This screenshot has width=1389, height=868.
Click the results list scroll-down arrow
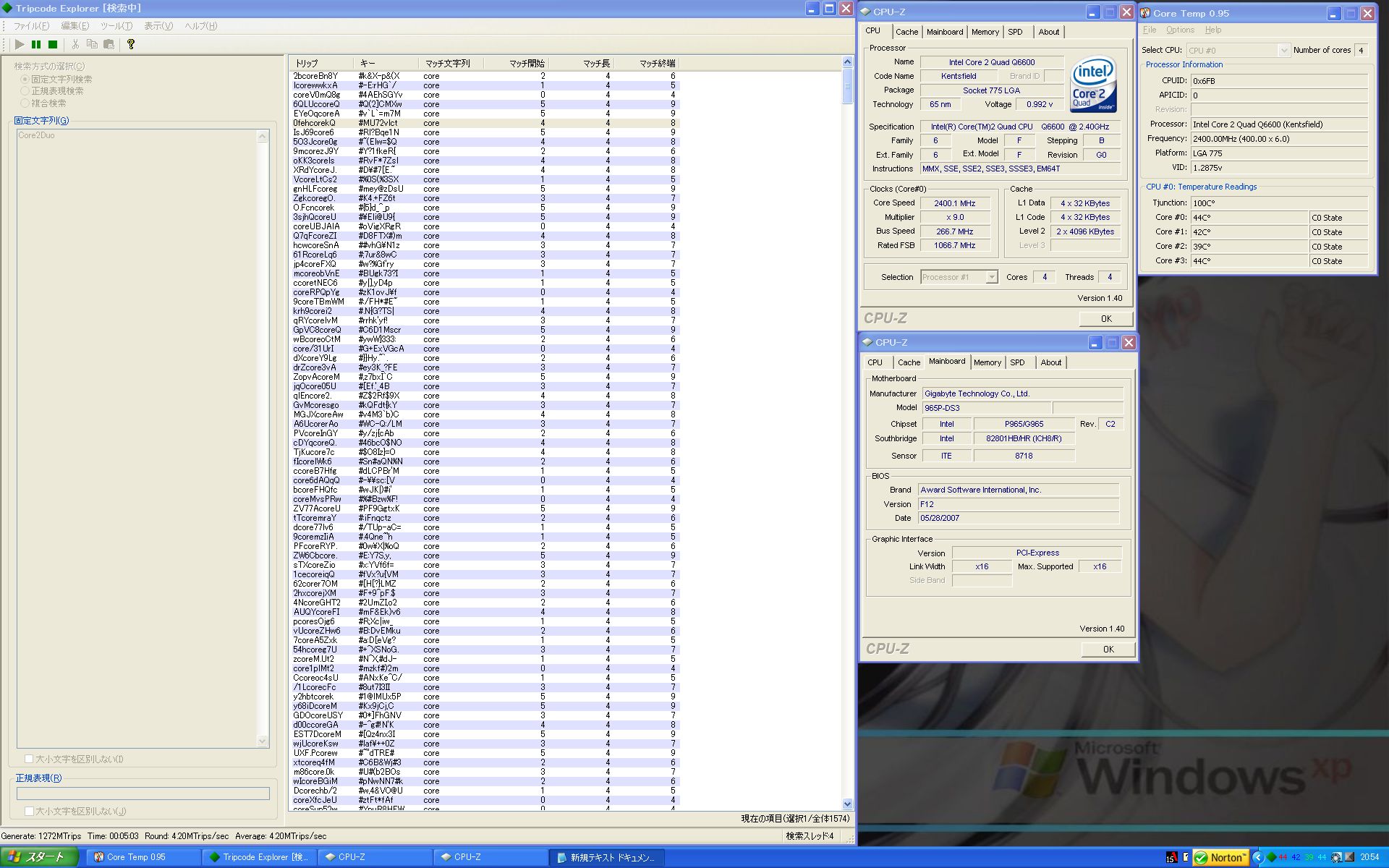point(847,804)
